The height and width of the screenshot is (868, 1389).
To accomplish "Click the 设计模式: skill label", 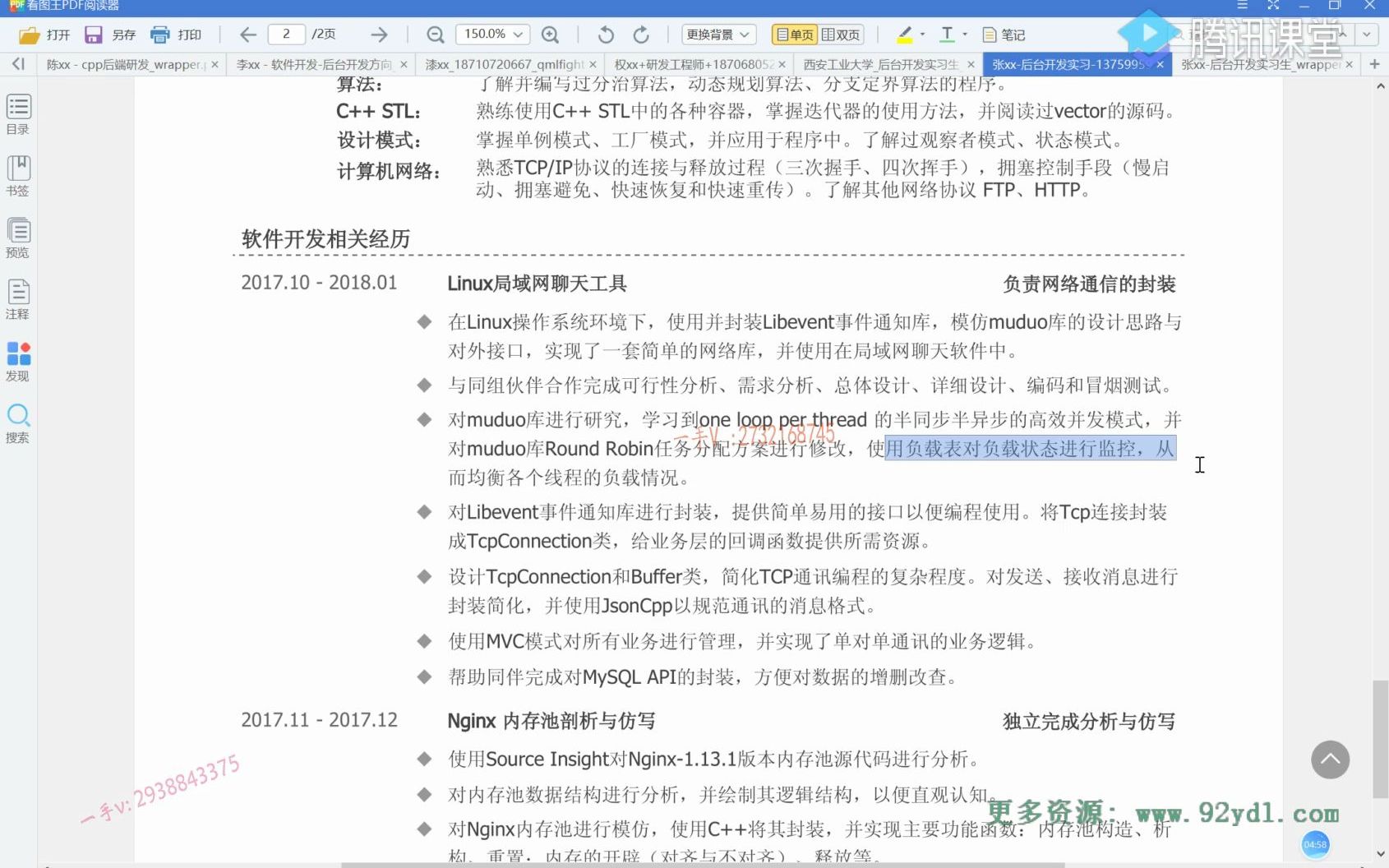I will point(379,141).
